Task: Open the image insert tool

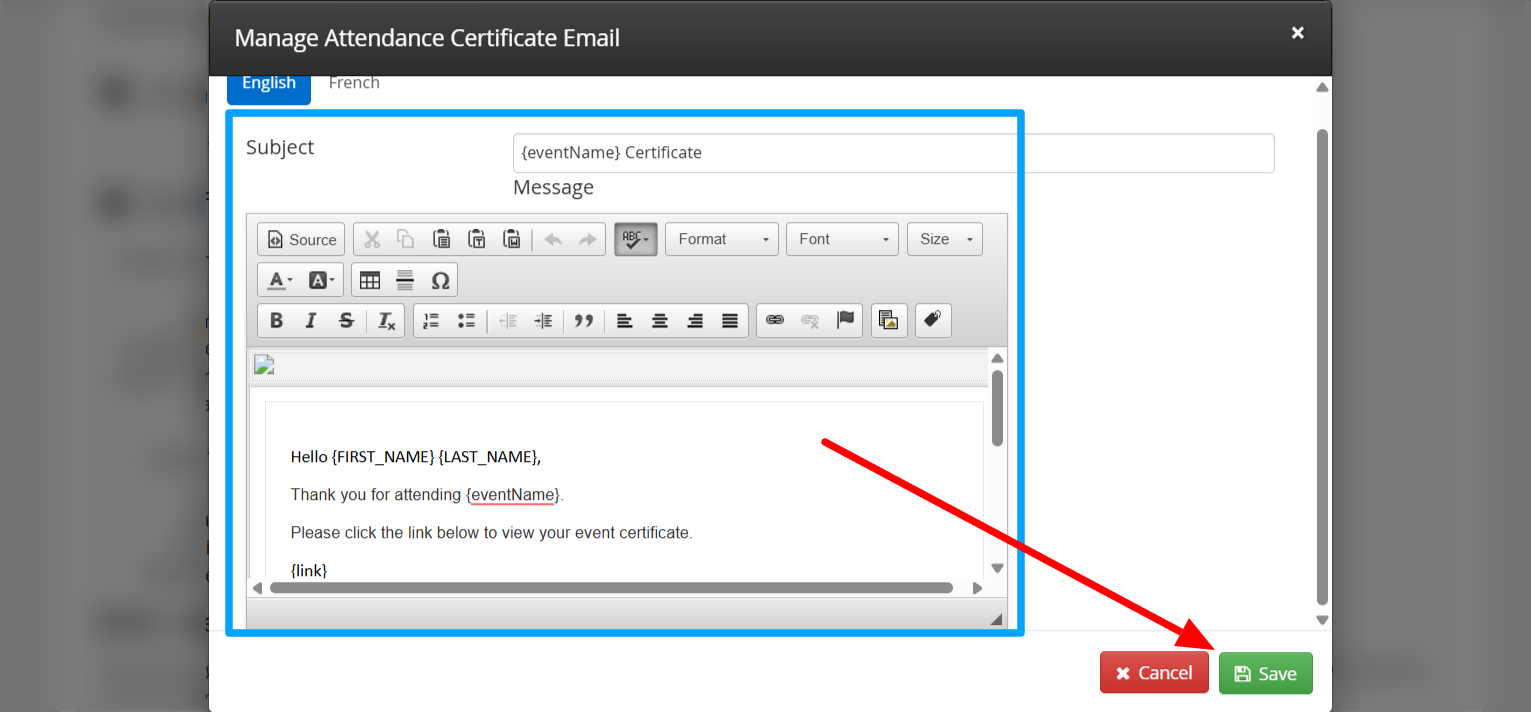Action: [889, 321]
